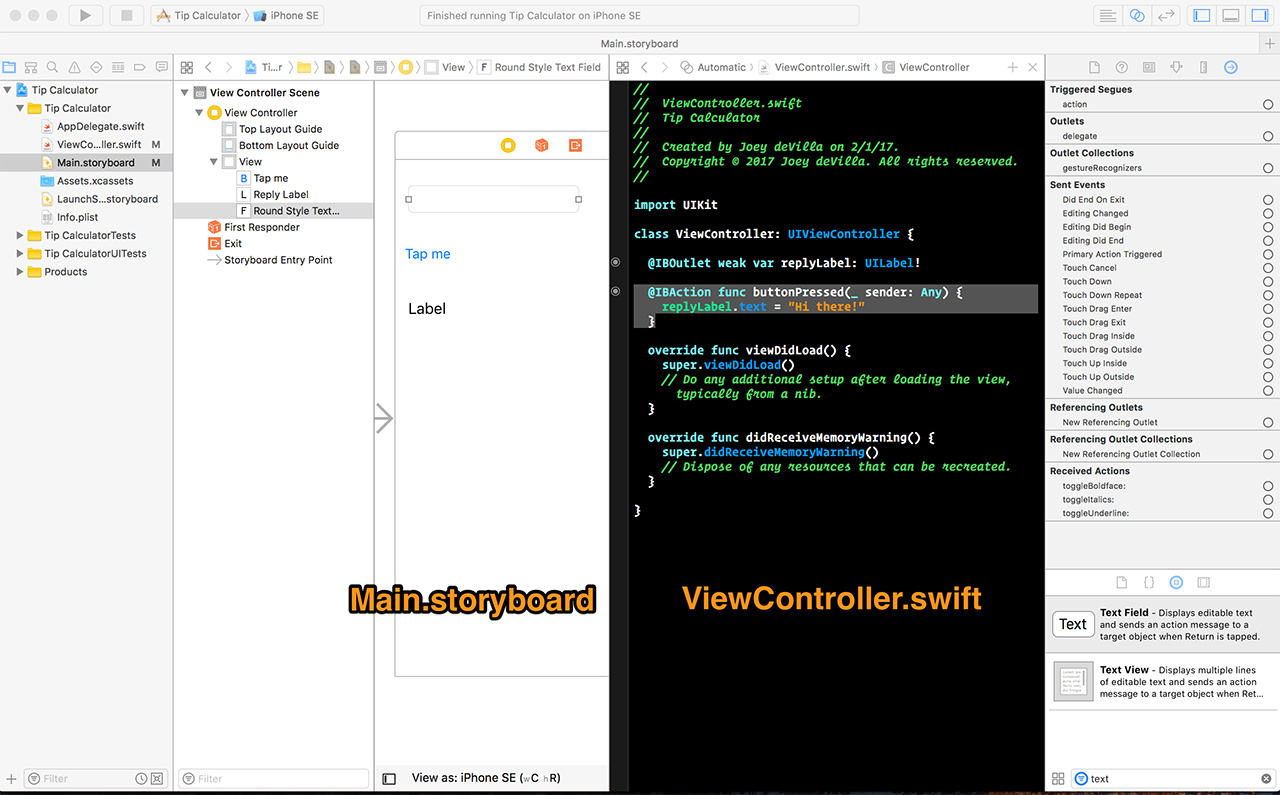Click the Tap me button on canvas
Image resolution: width=1280 pixels, height=795 pixels.
click(428, 254)
